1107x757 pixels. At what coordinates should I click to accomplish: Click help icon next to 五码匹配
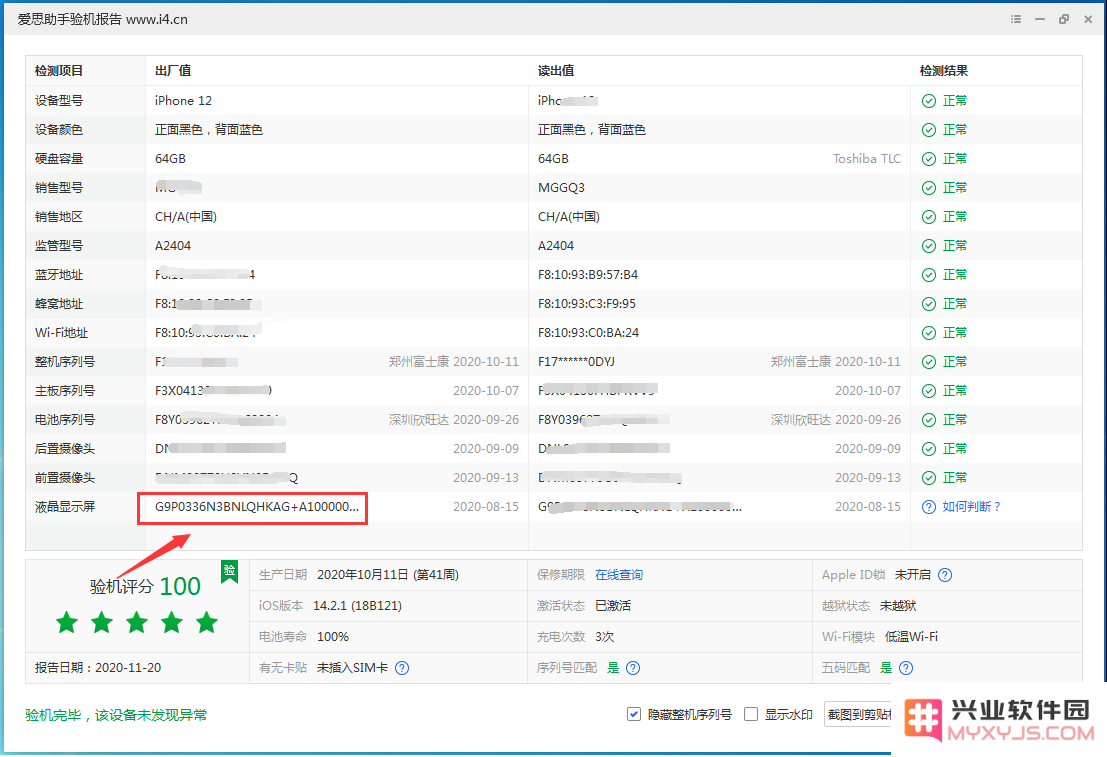pos(906,668)
